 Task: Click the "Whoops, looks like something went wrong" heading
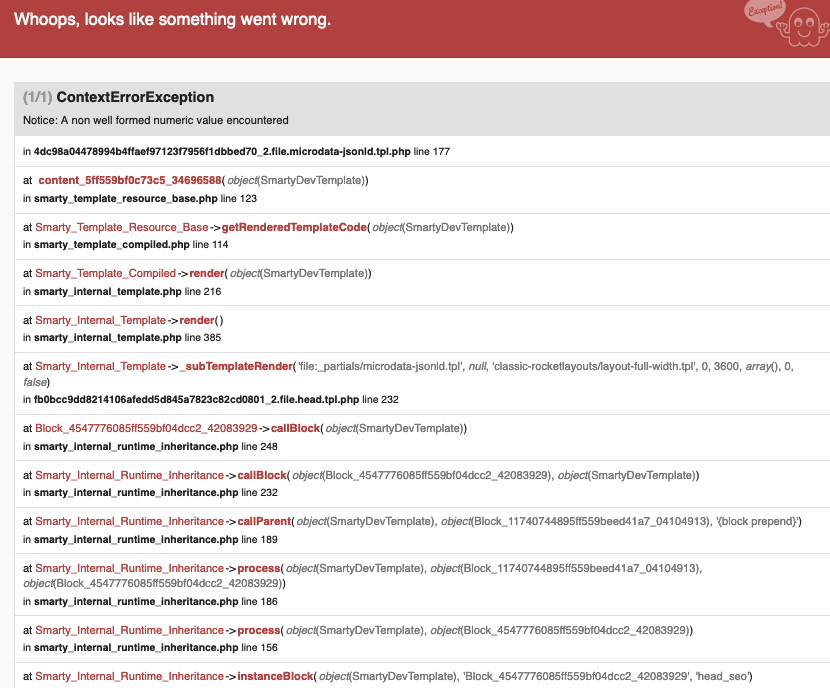tap(172, 20)
